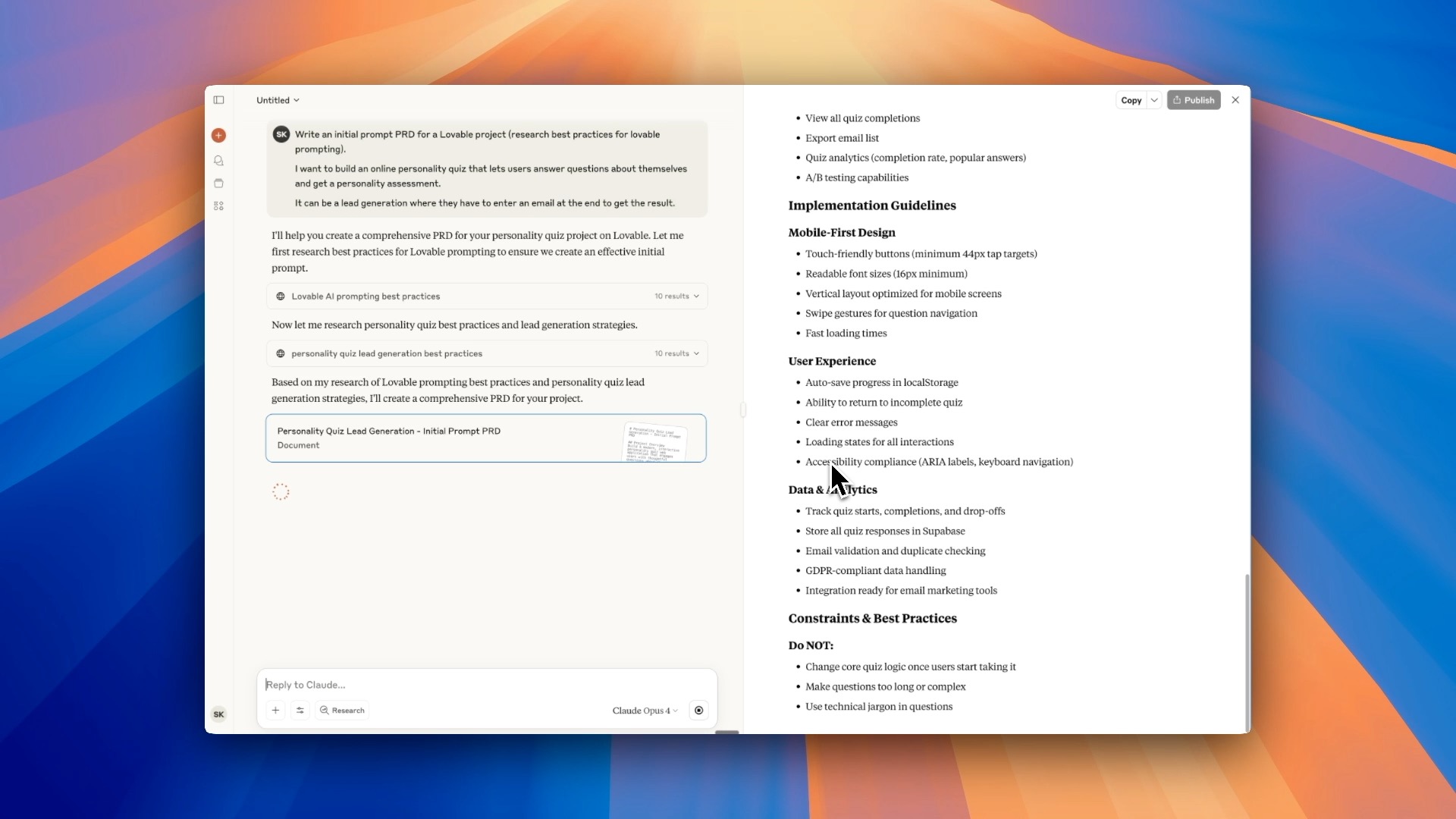The height and width of the screenshot is (819, 1456).
Task: Click the Implementation Guidelines heading
Action: click(872, 206)
